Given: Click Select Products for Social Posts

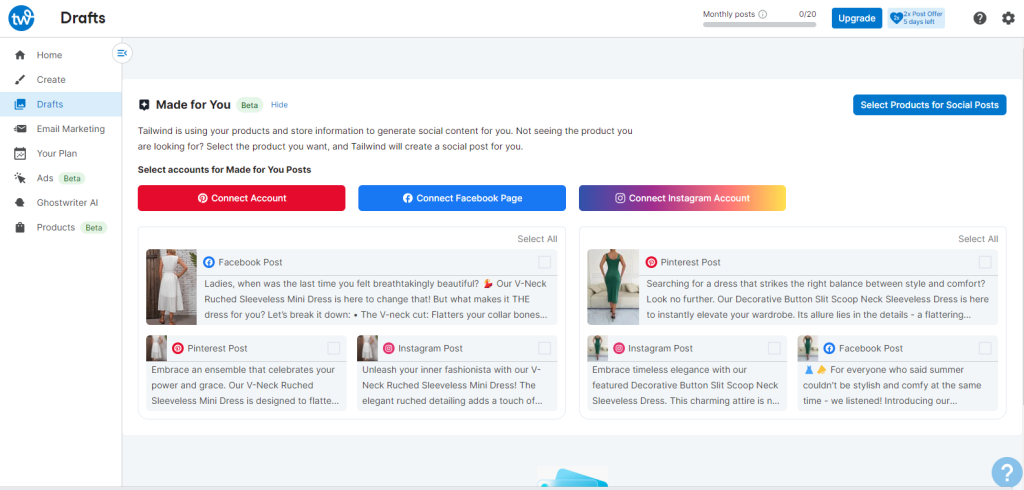Looking at the screenshot, I should click(x=929, y=105).
